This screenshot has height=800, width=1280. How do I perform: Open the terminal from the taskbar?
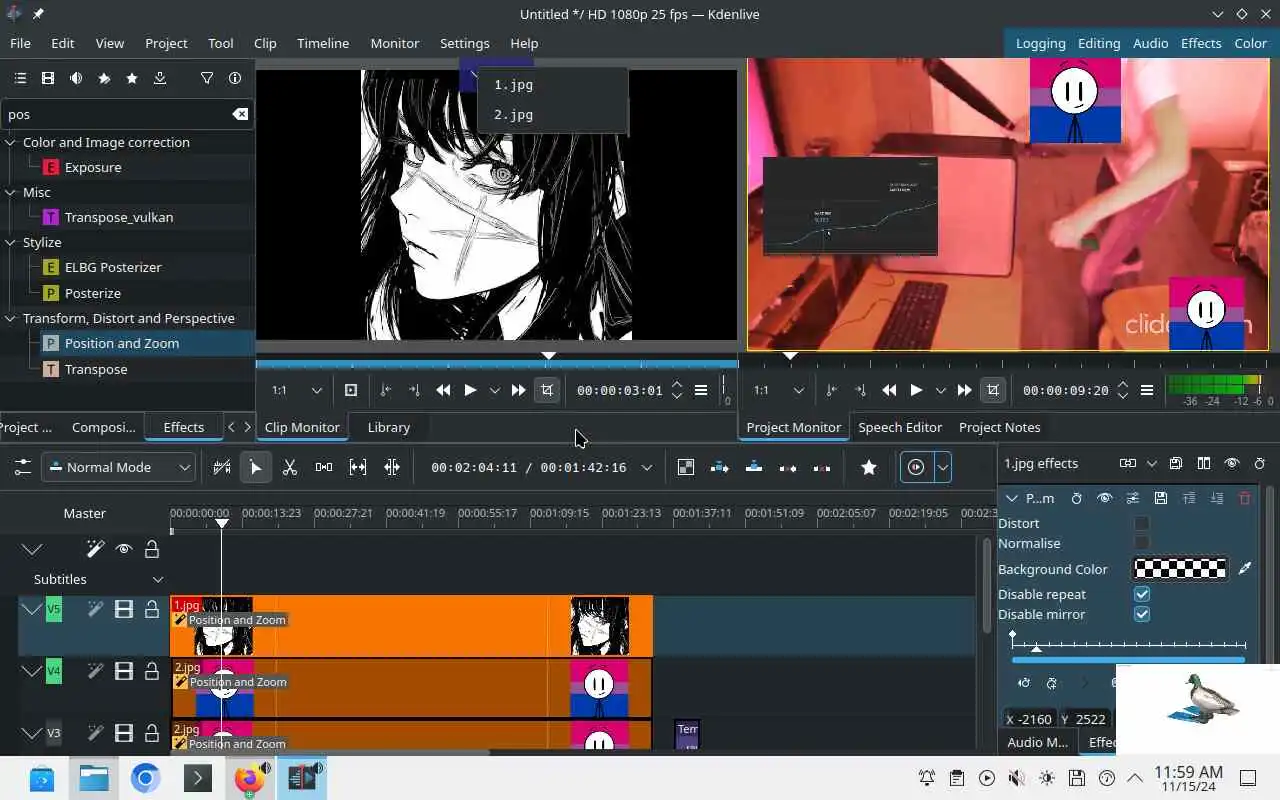[198, 778]
